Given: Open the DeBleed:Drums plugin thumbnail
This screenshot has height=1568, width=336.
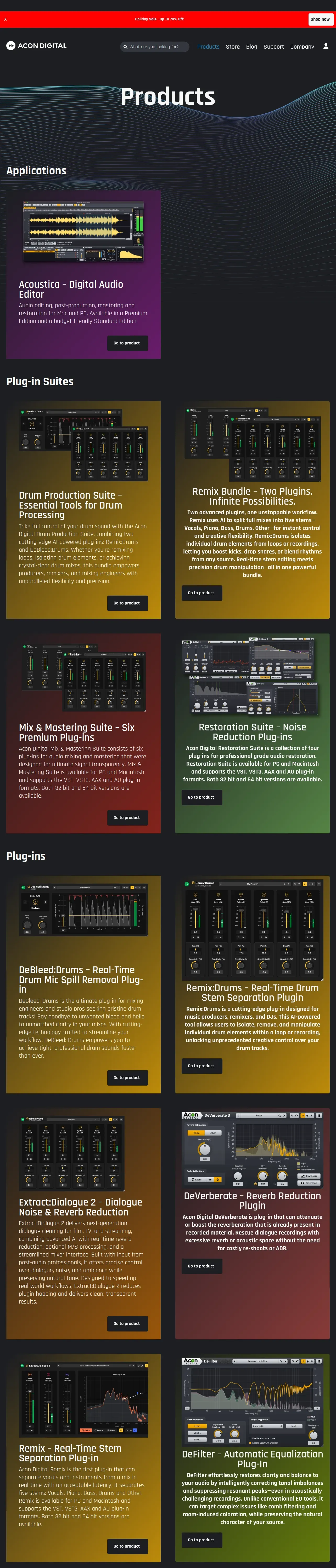Looking at the screenshot, I should coord(83,910).
